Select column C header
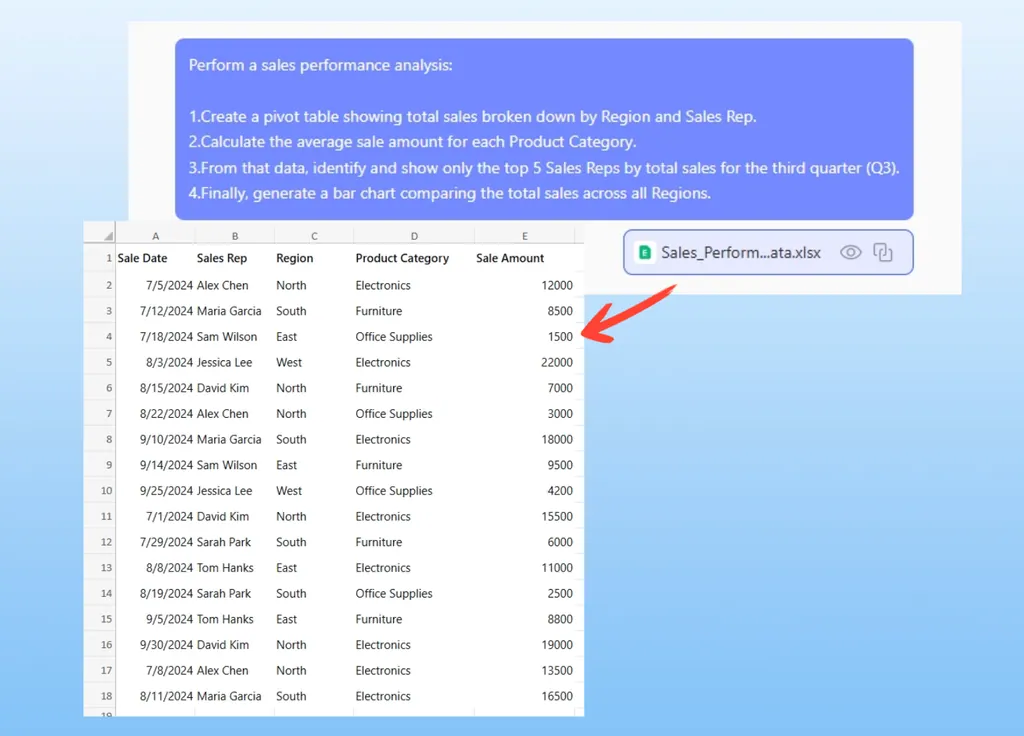This screenshot has height=736, width=1024. pyautogui.click(x=313, y=236)
